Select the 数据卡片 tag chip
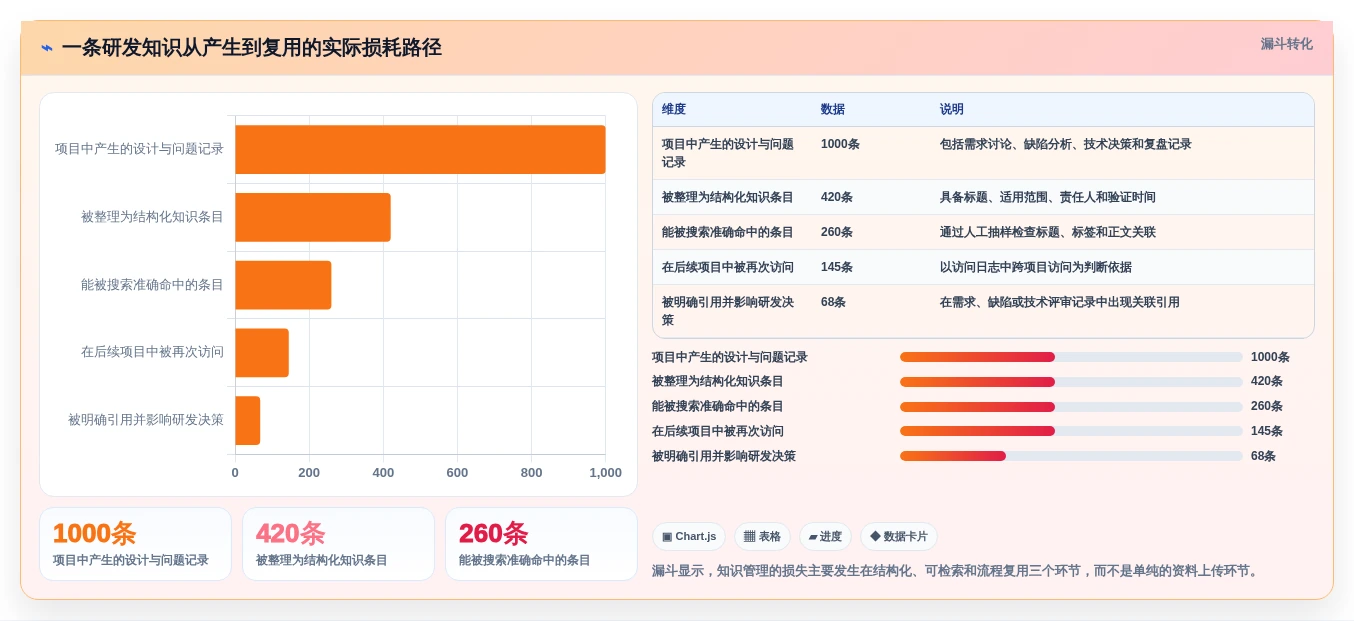This screenshot has height=621, width=1354. (899, 537)
